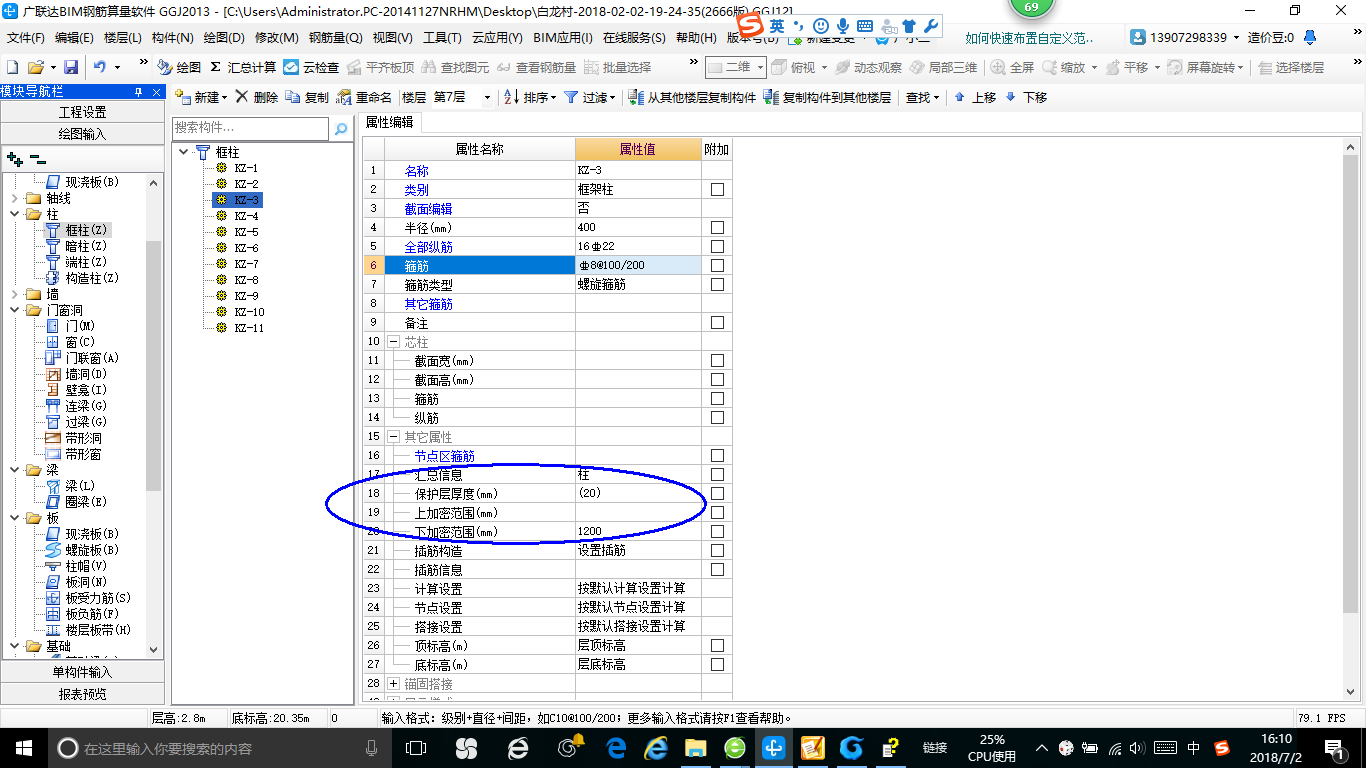Open the 构件(N) menu
The height and width of the screenshot is (768, 1366).
[x=172, y=37]
